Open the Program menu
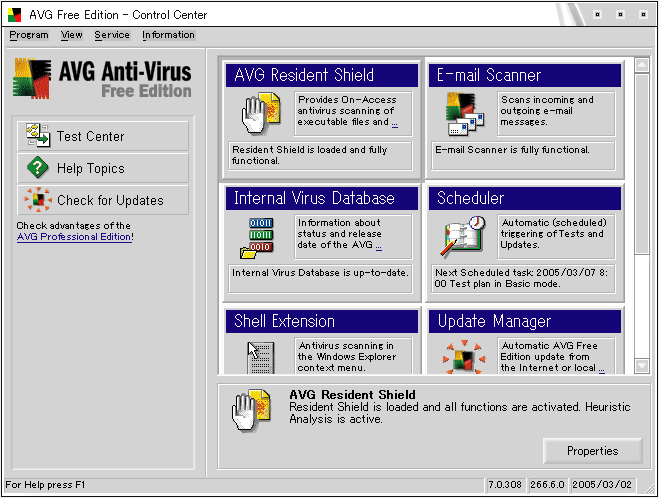 (29, 35)
